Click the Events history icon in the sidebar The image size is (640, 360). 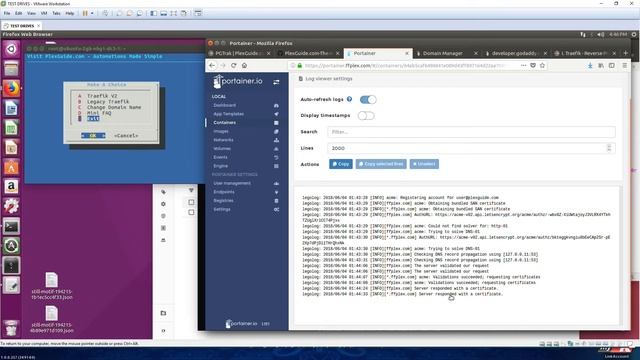276,157
